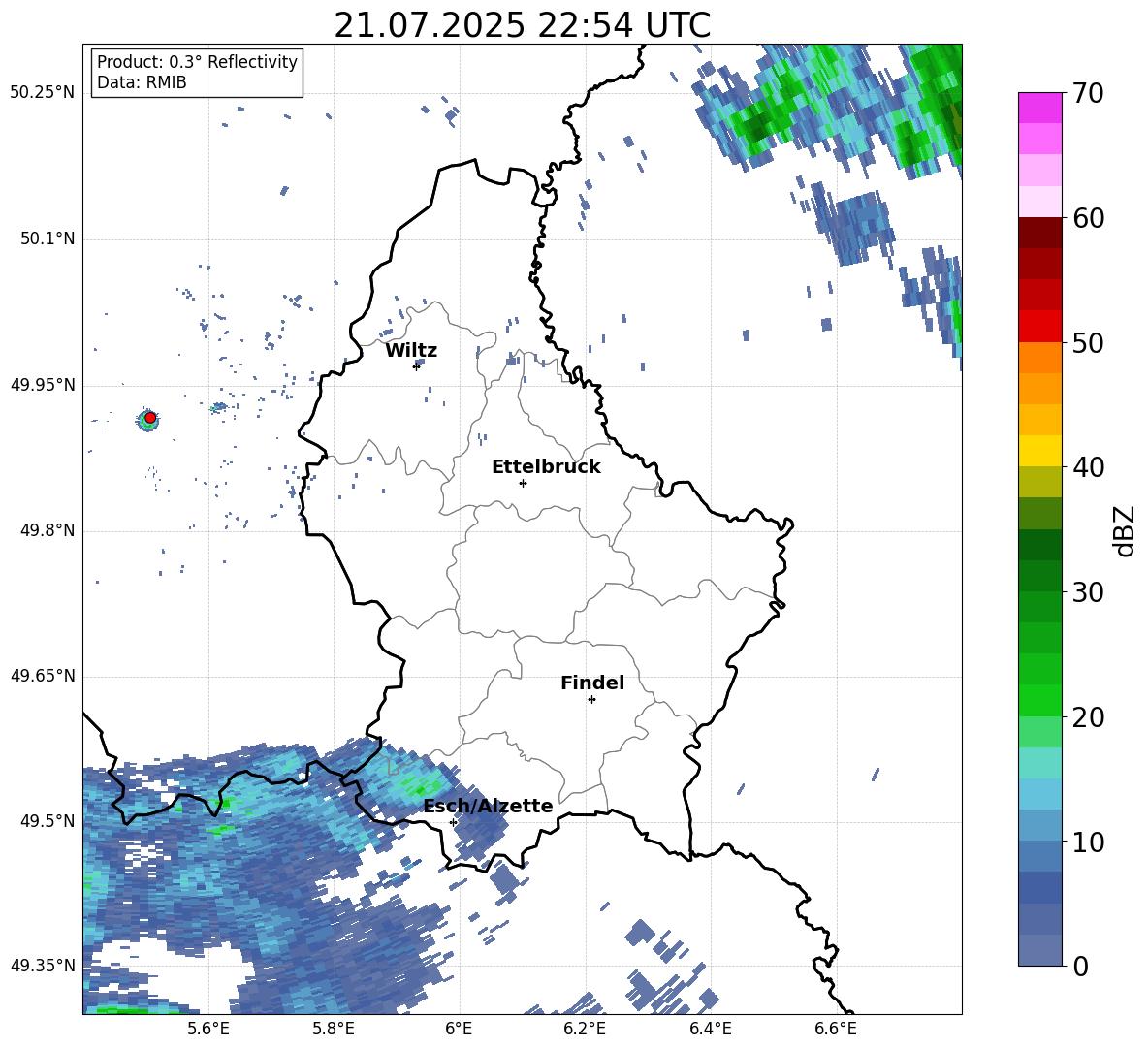Click the 6.4°E longitude label
1148x1048 pixels.
(710, 1029)
